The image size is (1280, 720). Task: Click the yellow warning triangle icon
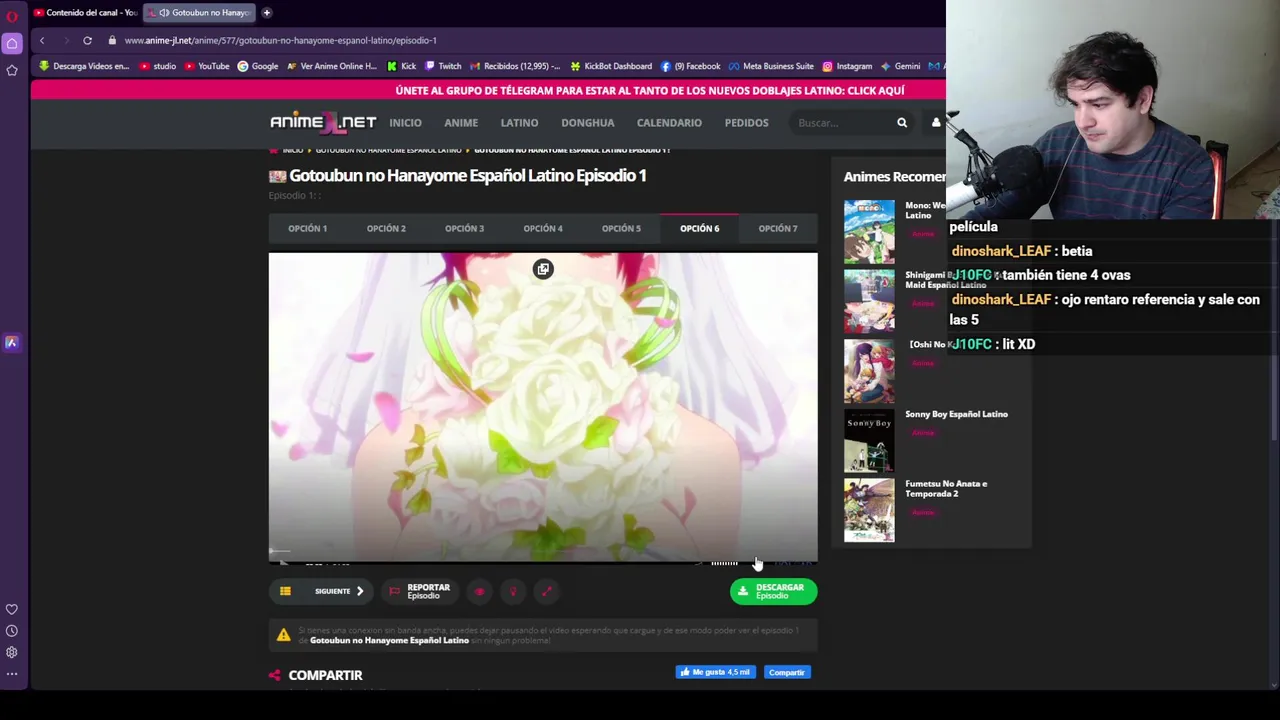pyautogui.click(x=284, y=635)
